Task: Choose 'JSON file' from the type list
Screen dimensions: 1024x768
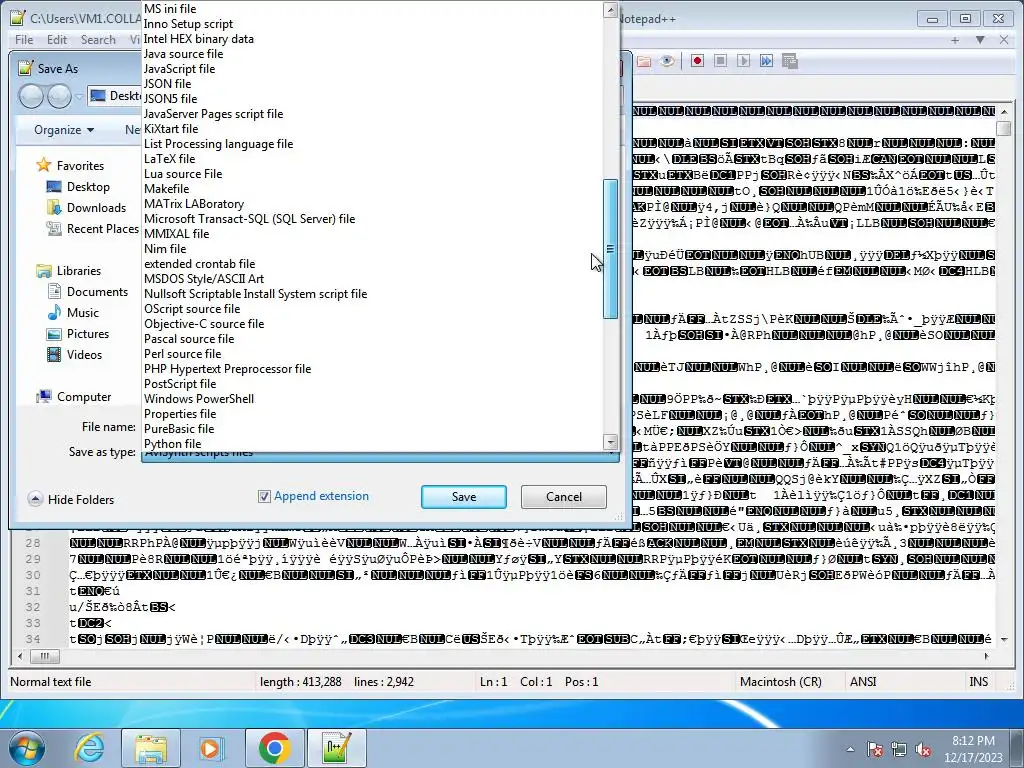Action: (x=168, y=84)
